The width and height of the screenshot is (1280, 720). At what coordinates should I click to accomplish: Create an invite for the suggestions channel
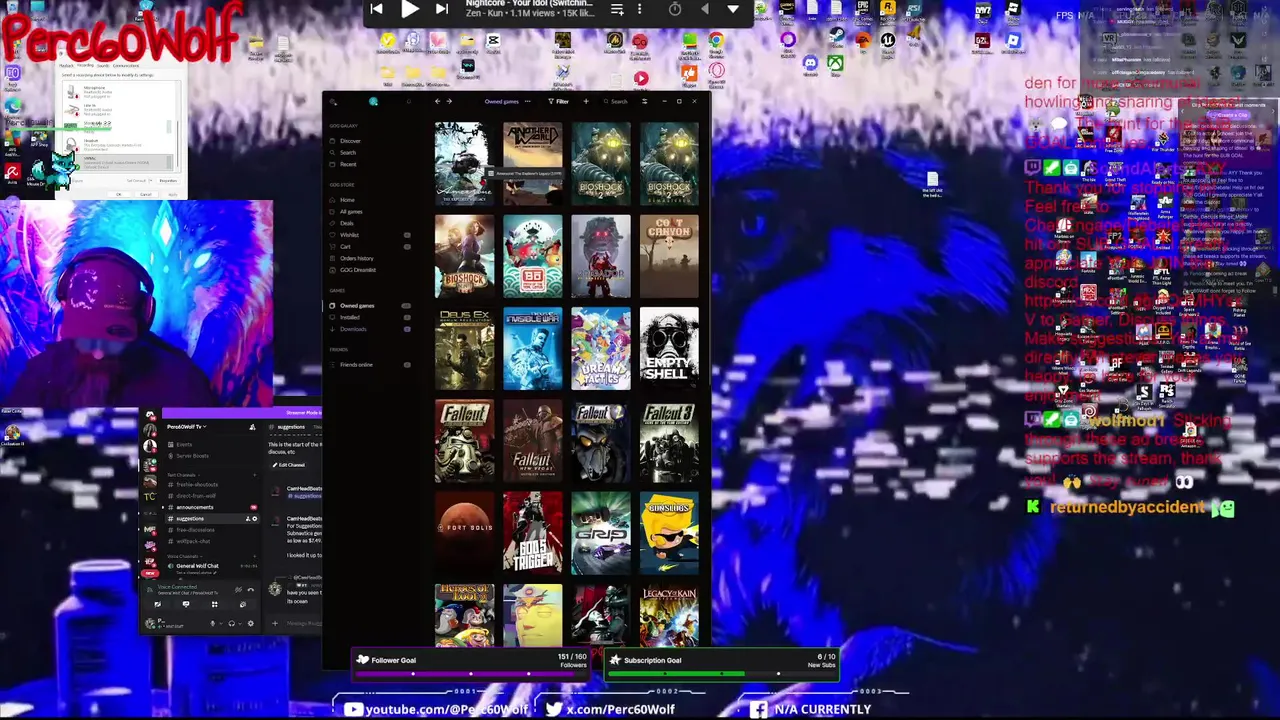[248, 519]
